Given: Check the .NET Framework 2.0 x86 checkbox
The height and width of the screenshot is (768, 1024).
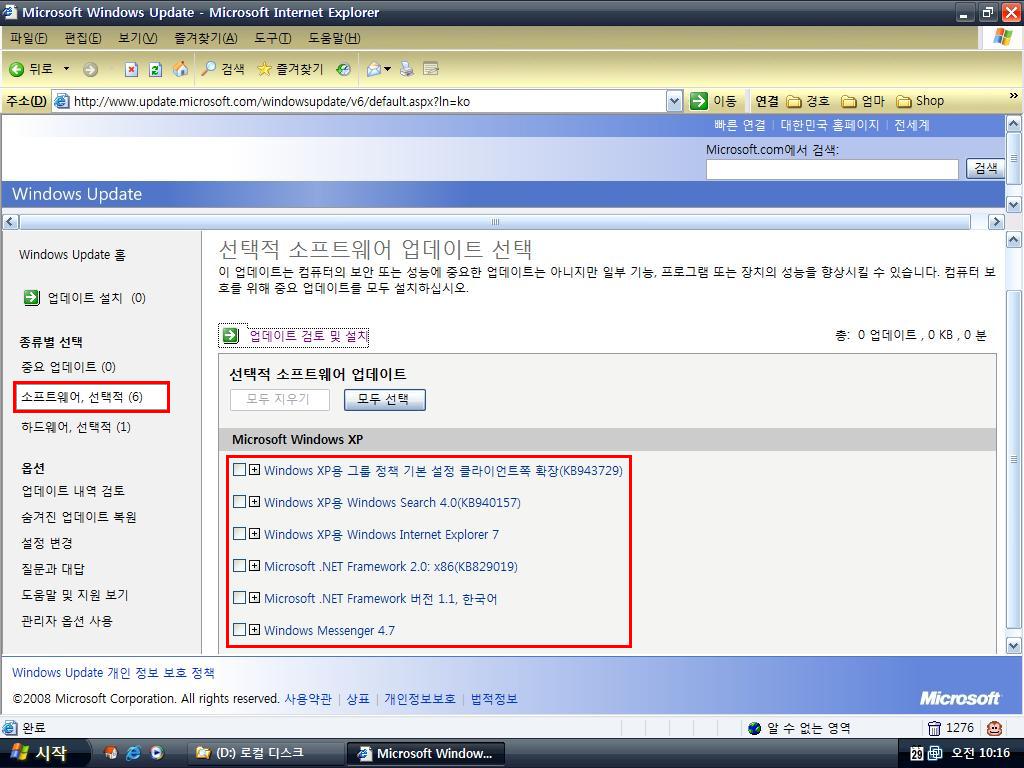Looking at the screenshot, I should tap(239, 566).
